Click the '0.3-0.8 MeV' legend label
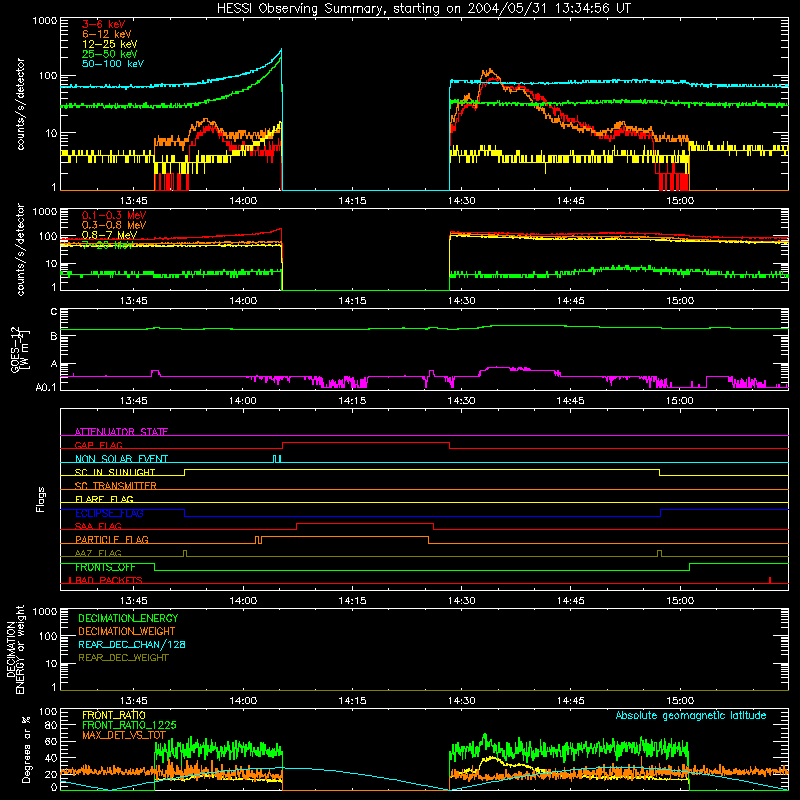The image size is (800, 800). pos(114,225)
